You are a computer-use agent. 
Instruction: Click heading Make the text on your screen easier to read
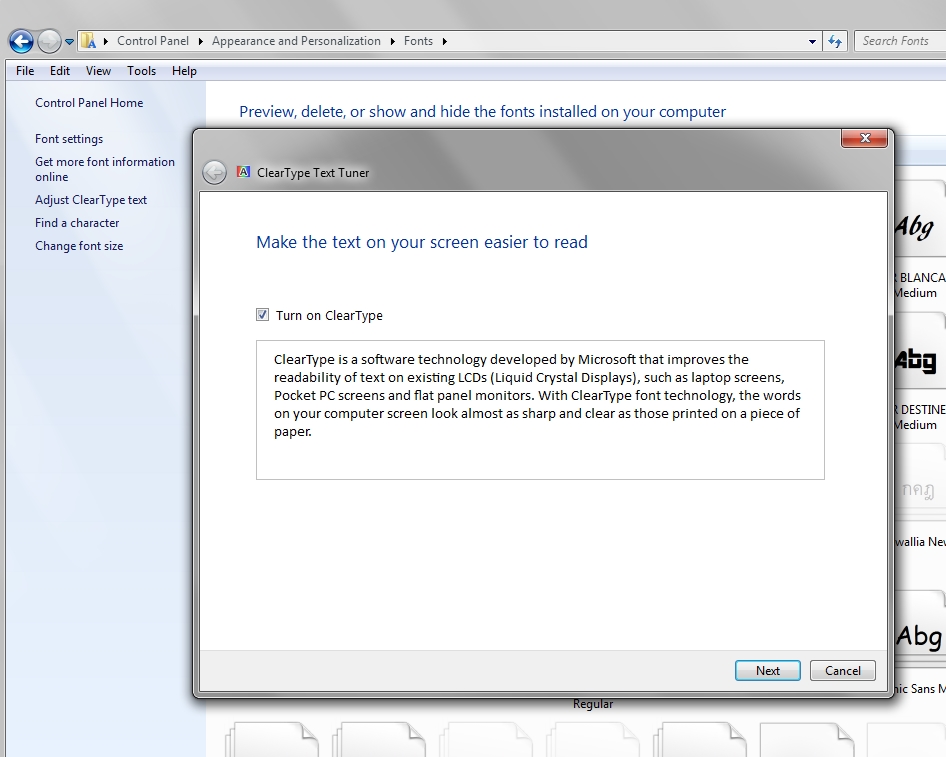[422, 242]
